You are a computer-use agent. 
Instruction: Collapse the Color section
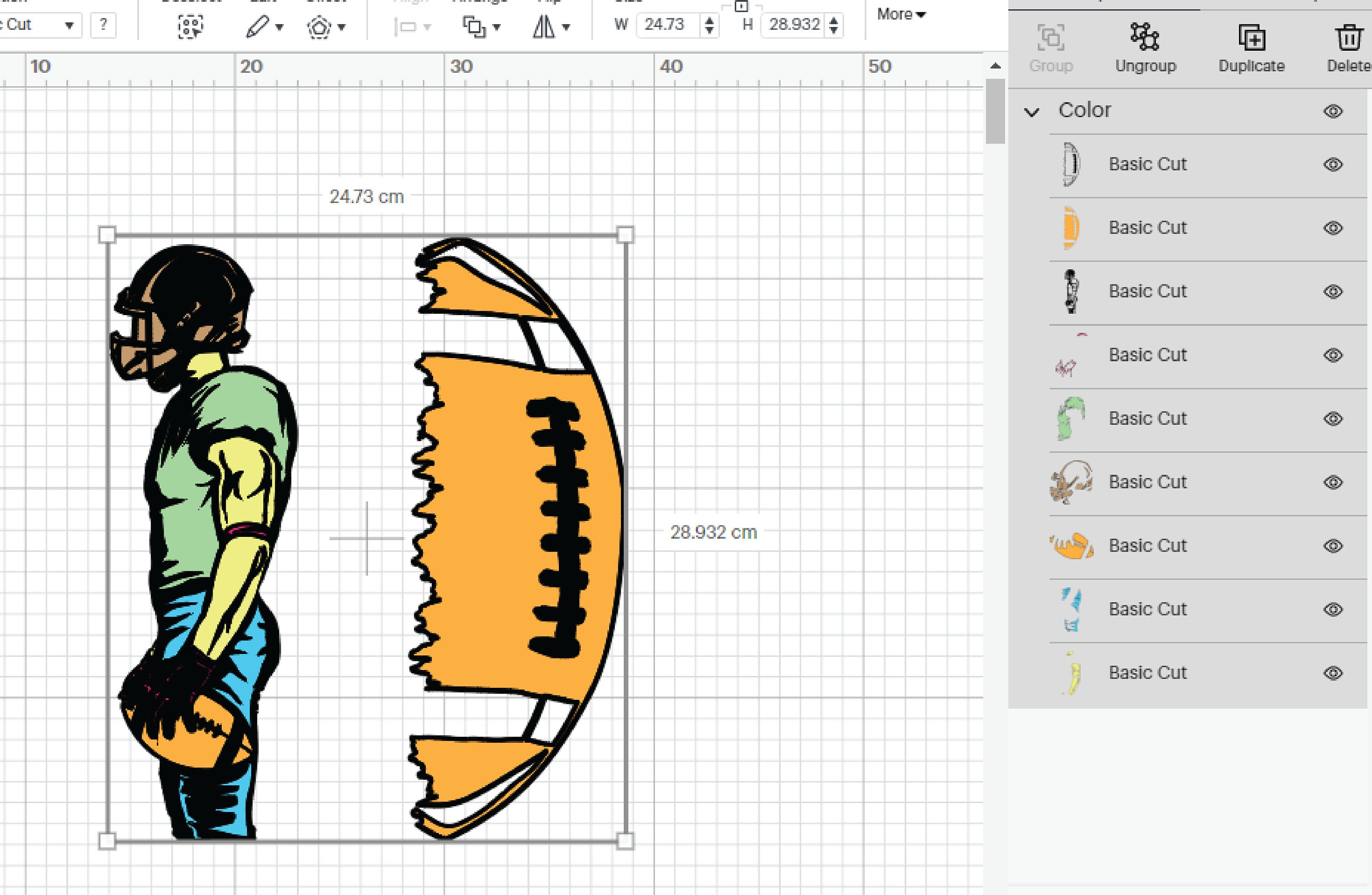click(1033, 111)
